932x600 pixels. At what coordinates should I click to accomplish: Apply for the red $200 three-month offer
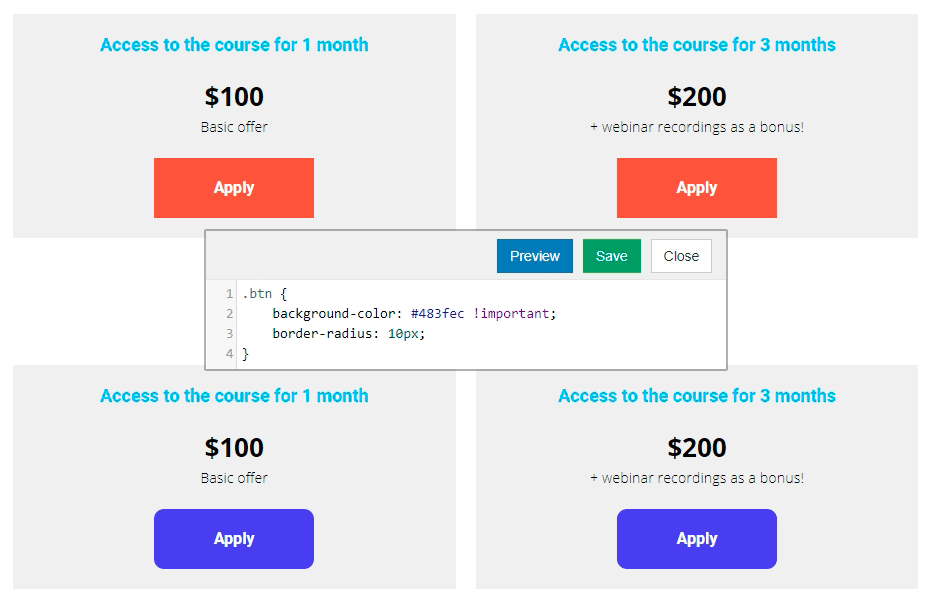pyautogui.click(x=697, y=188)
